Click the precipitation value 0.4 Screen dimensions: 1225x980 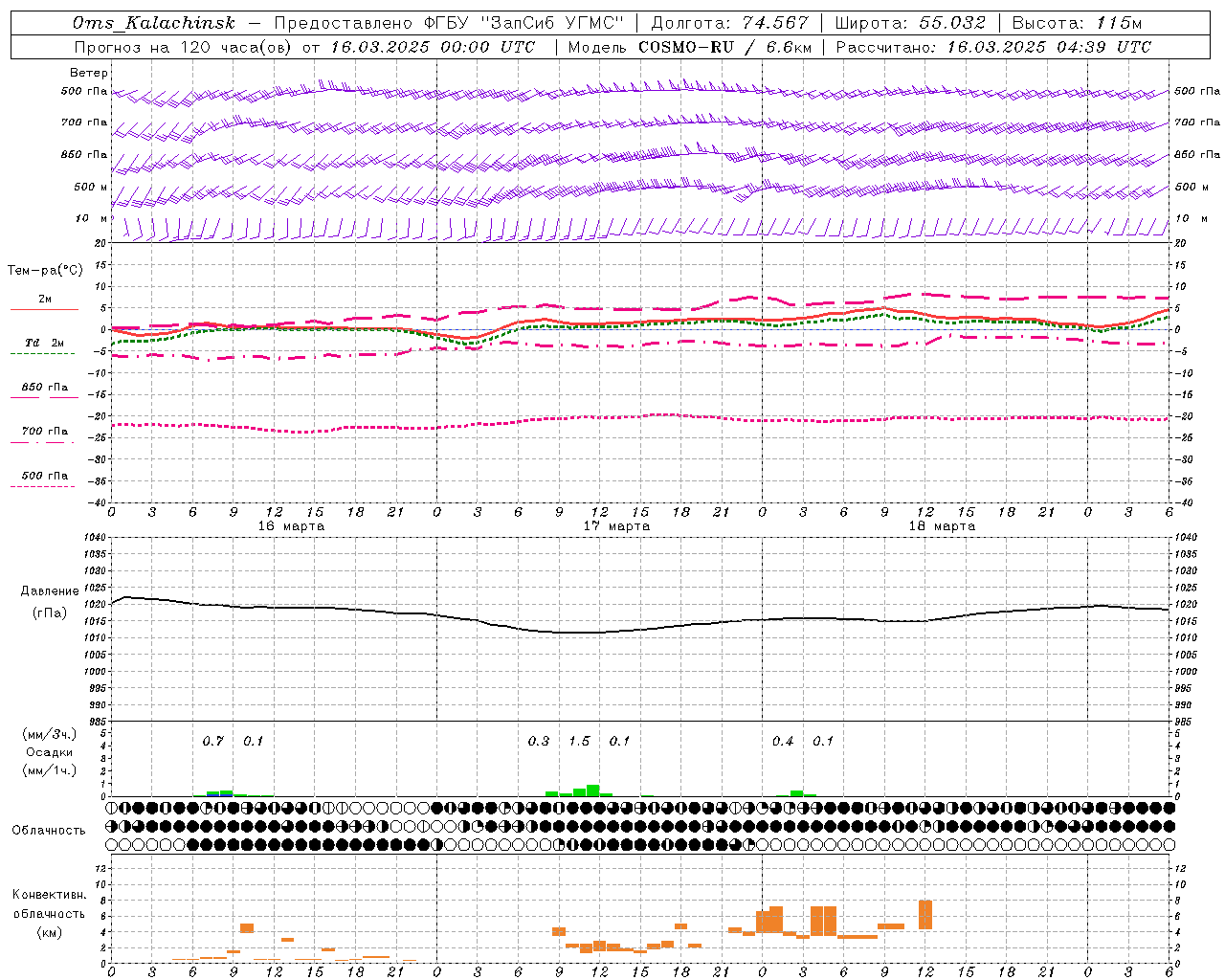(x=783, y=741)
